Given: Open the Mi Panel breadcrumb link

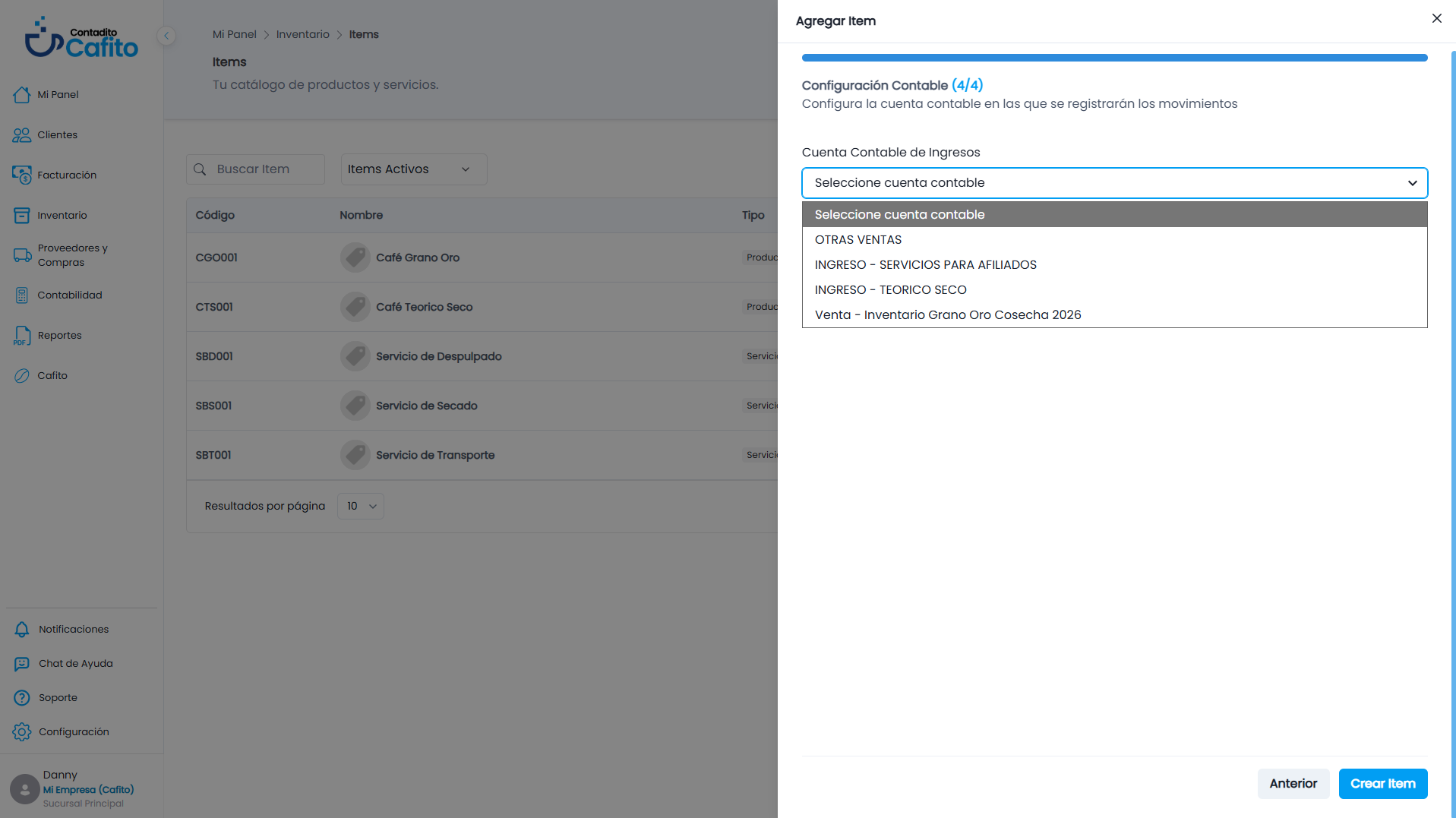Looking at the screenshot, I should tap(234, 34).
